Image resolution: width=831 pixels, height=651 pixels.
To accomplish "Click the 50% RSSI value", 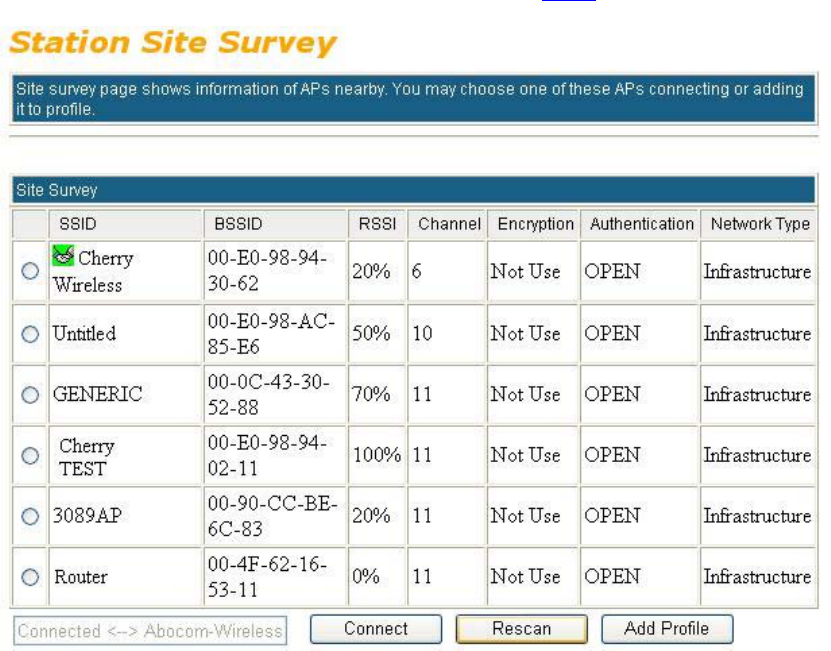I will coord(372,334).
